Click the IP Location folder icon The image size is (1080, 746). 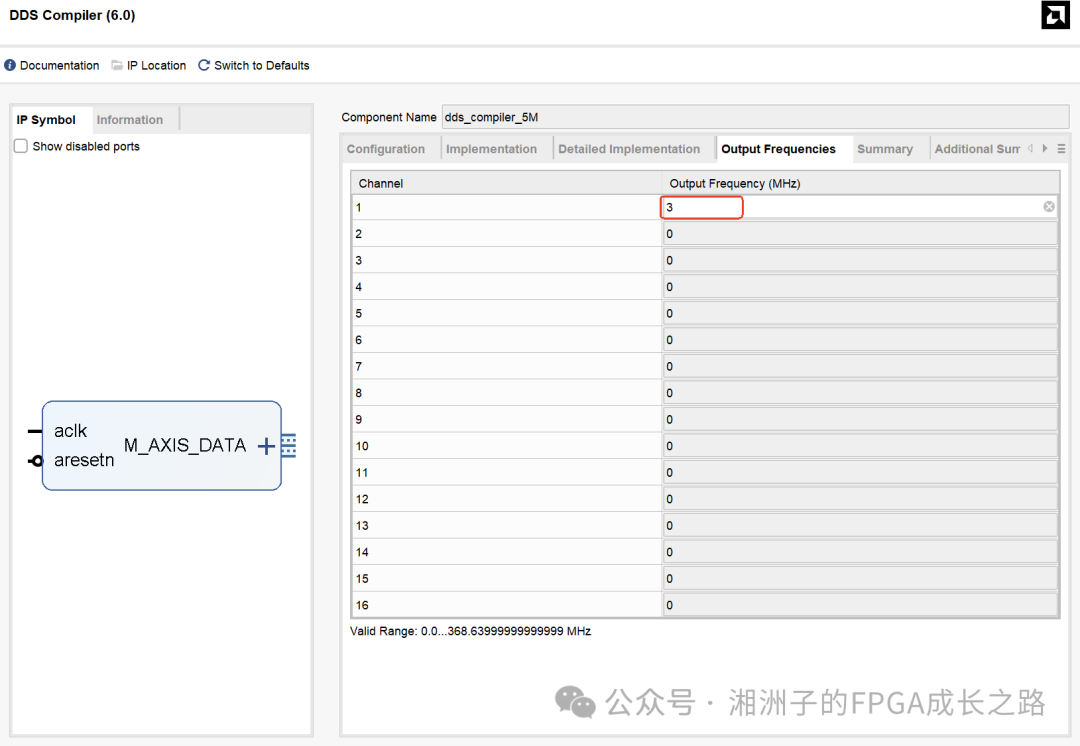click(x=117, y=65)
